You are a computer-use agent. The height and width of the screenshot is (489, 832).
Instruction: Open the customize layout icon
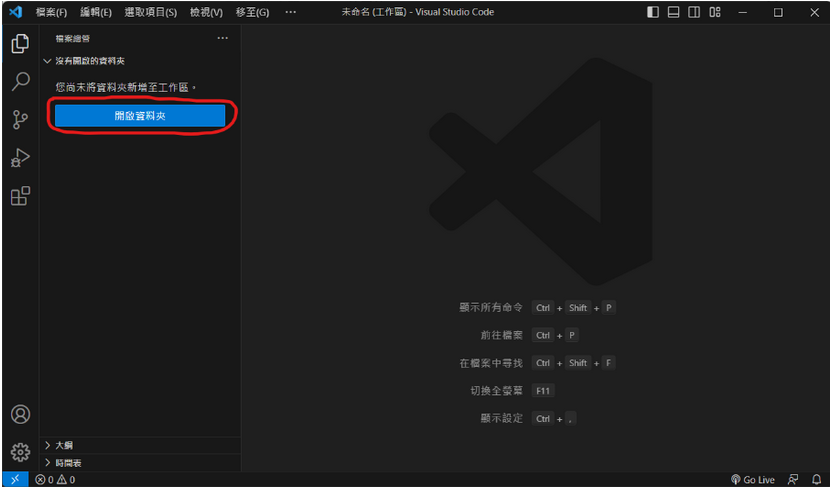pos(715,12)
